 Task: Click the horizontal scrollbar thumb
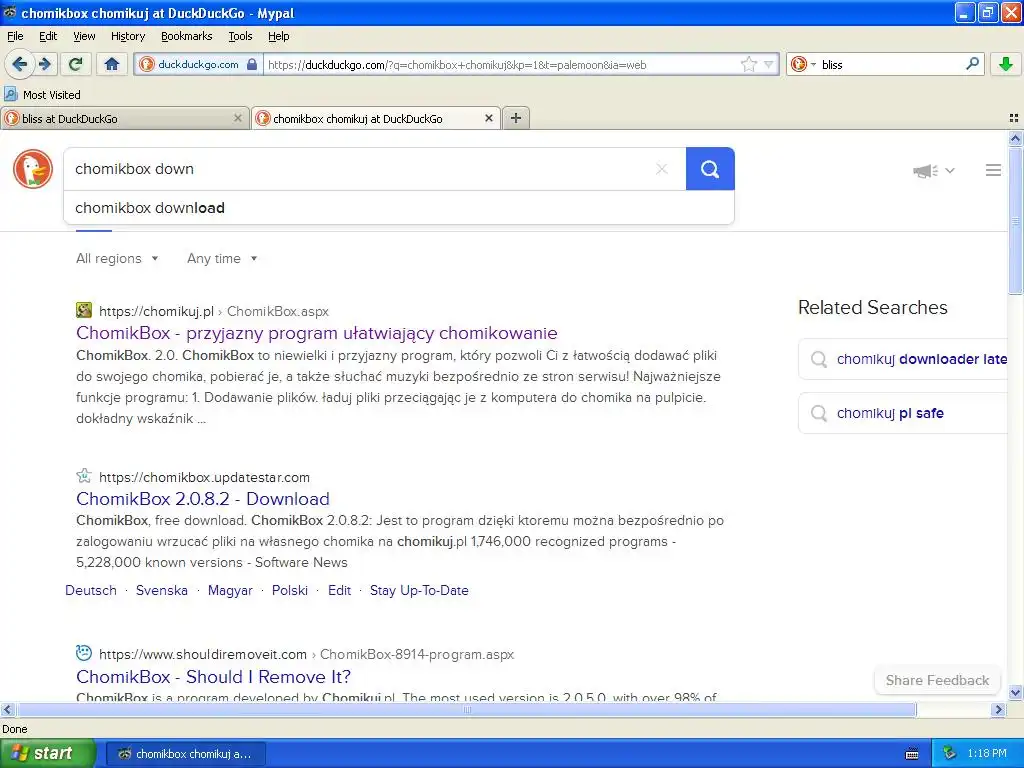(466, 709)
